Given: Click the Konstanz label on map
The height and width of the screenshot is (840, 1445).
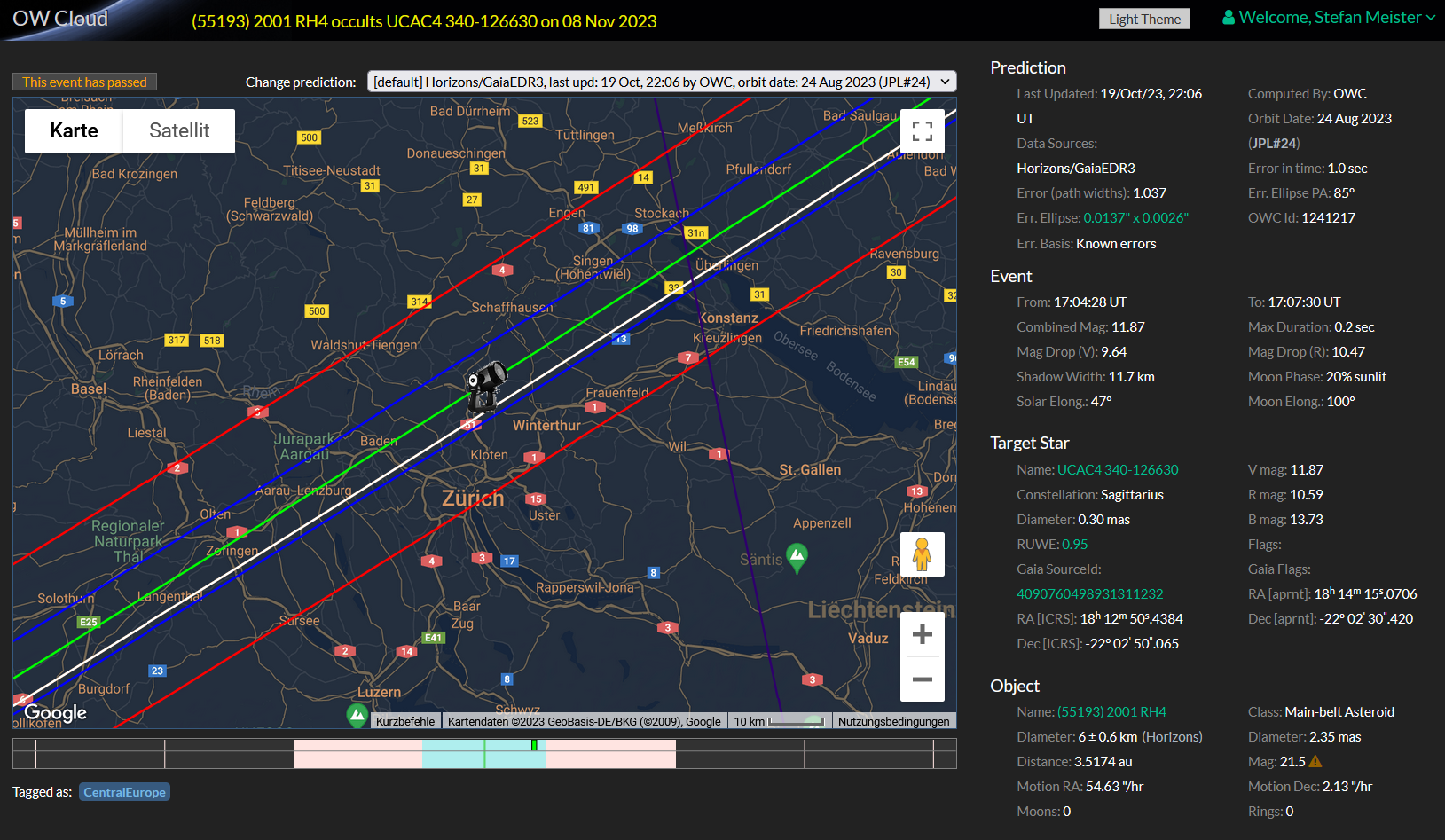Looking at the screenshot, I should click(729, 318).
